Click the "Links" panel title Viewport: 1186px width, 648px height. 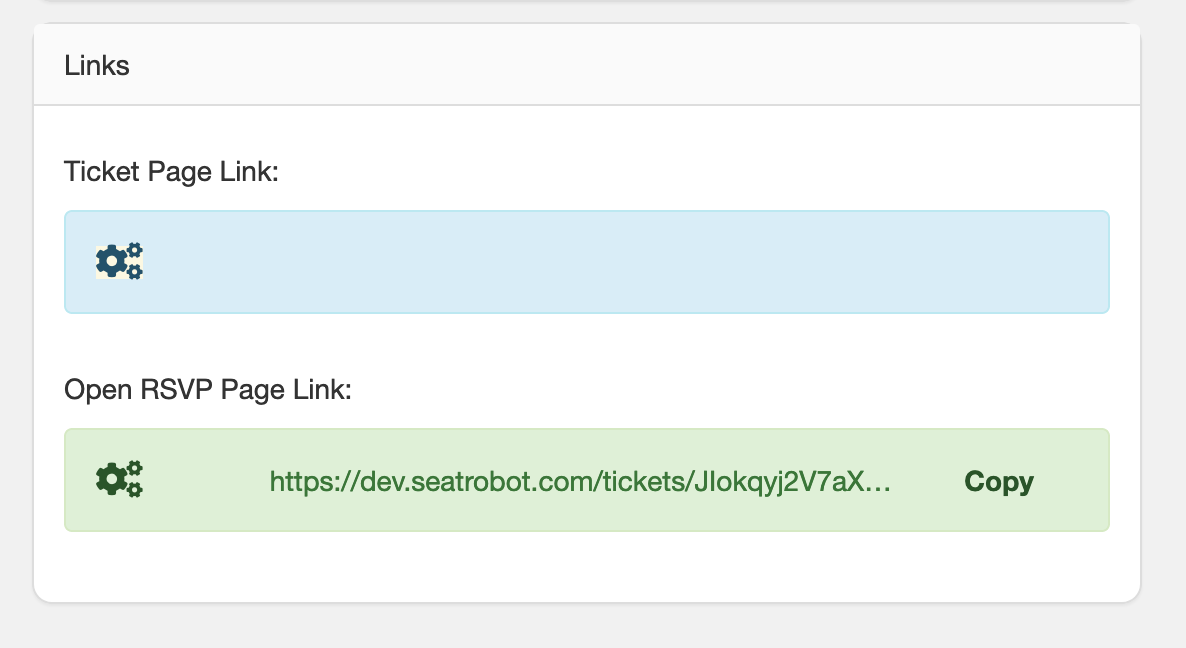[97, 66]
